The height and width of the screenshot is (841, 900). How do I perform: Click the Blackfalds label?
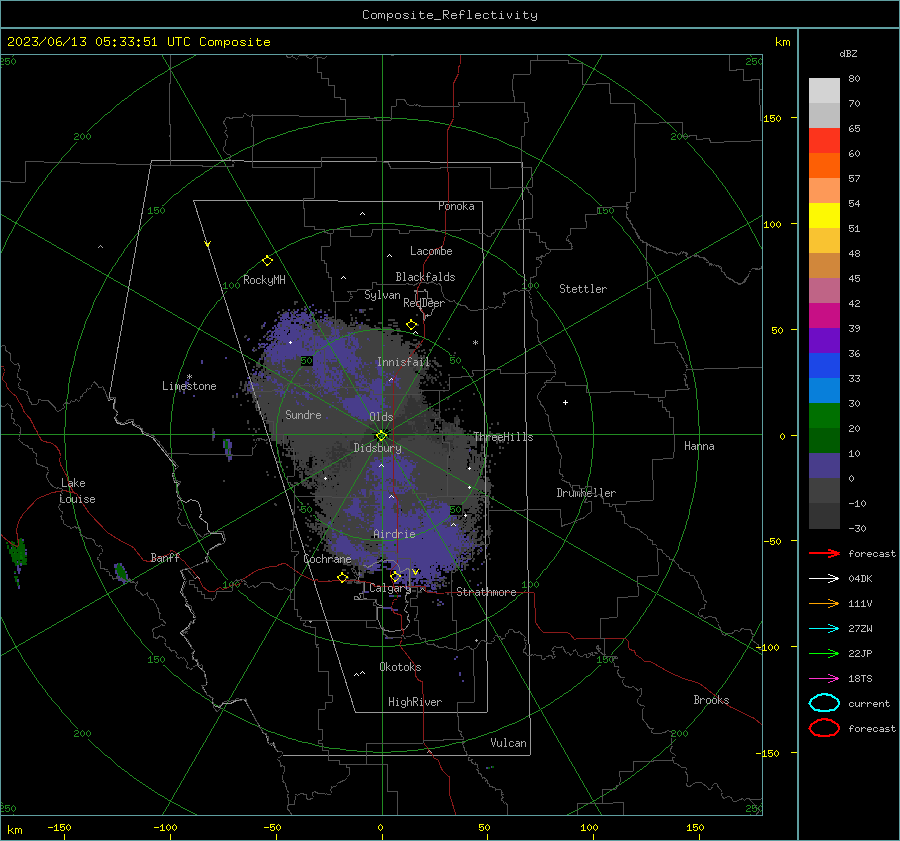tap(425, 277)
